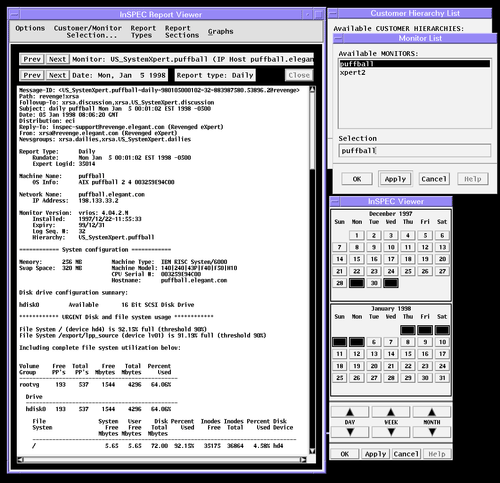Image resolution: width=500 pixels, height=483 pixels.
Task: Click Apply in InSPEC Viewer calendar
Action: tap(375, 454)
